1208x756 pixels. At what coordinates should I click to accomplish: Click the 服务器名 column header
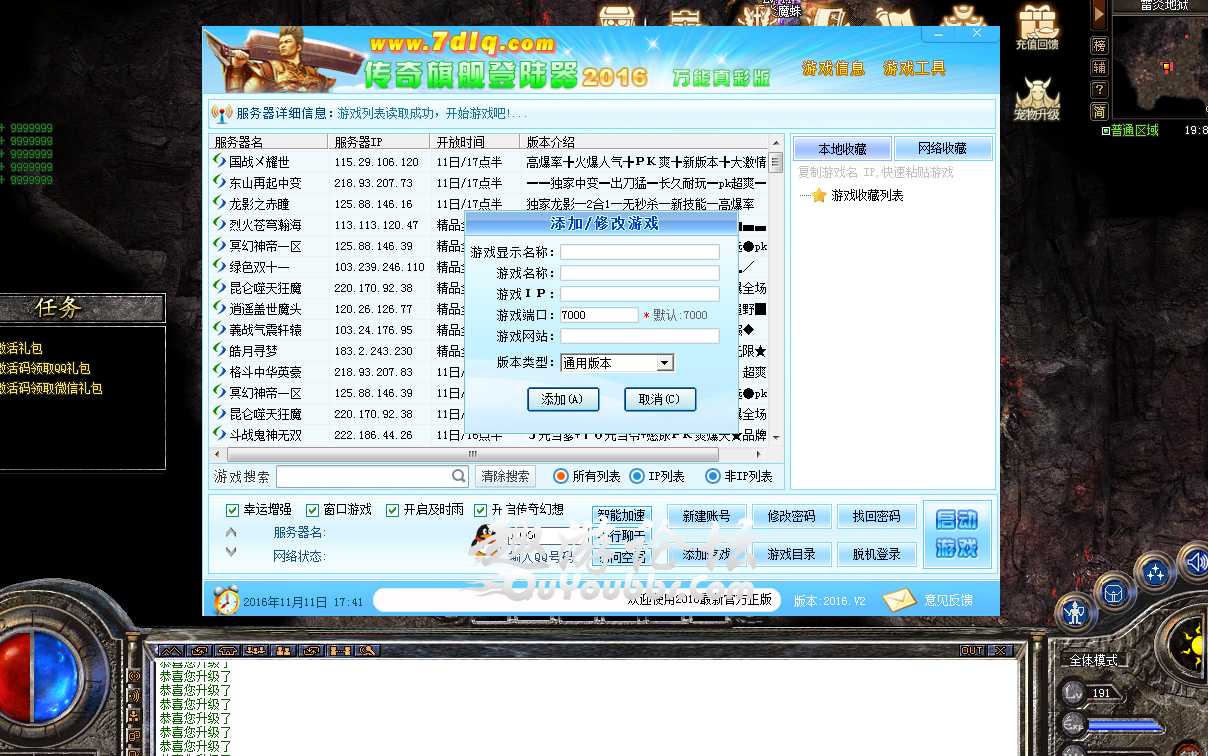click(268, 142)
